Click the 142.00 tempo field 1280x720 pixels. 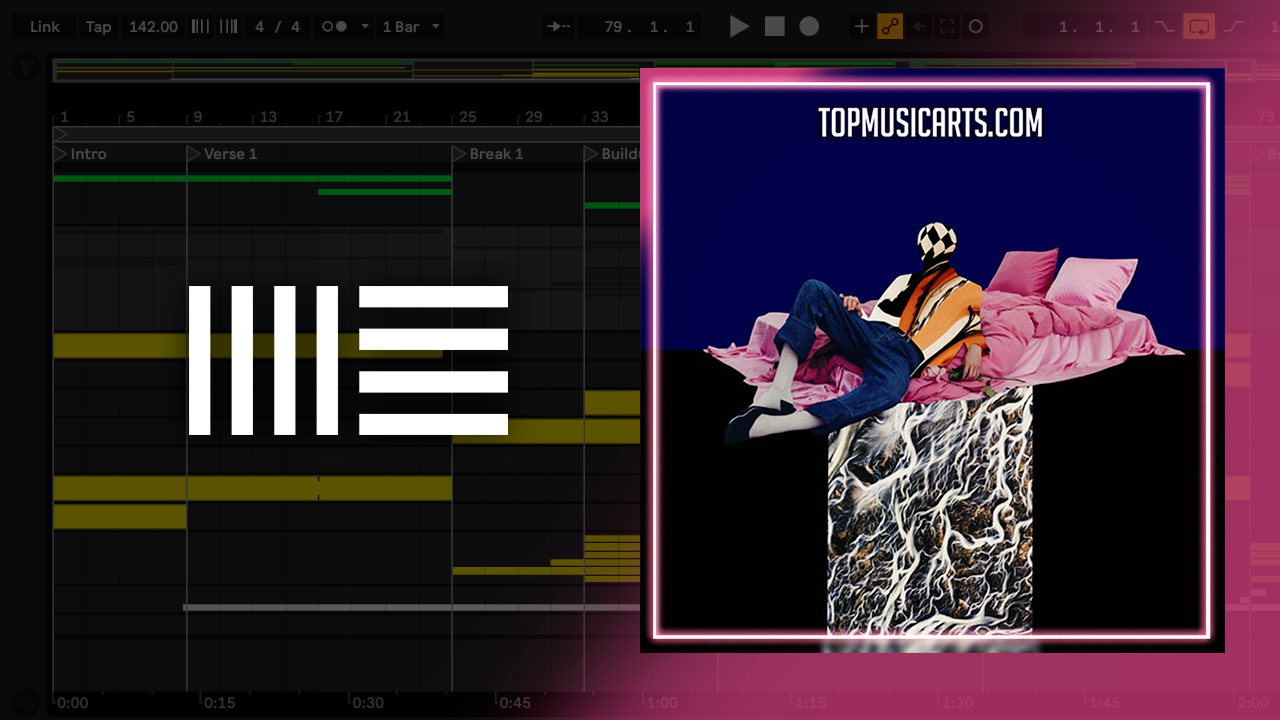pyautogui.click(x=153, y=27)
